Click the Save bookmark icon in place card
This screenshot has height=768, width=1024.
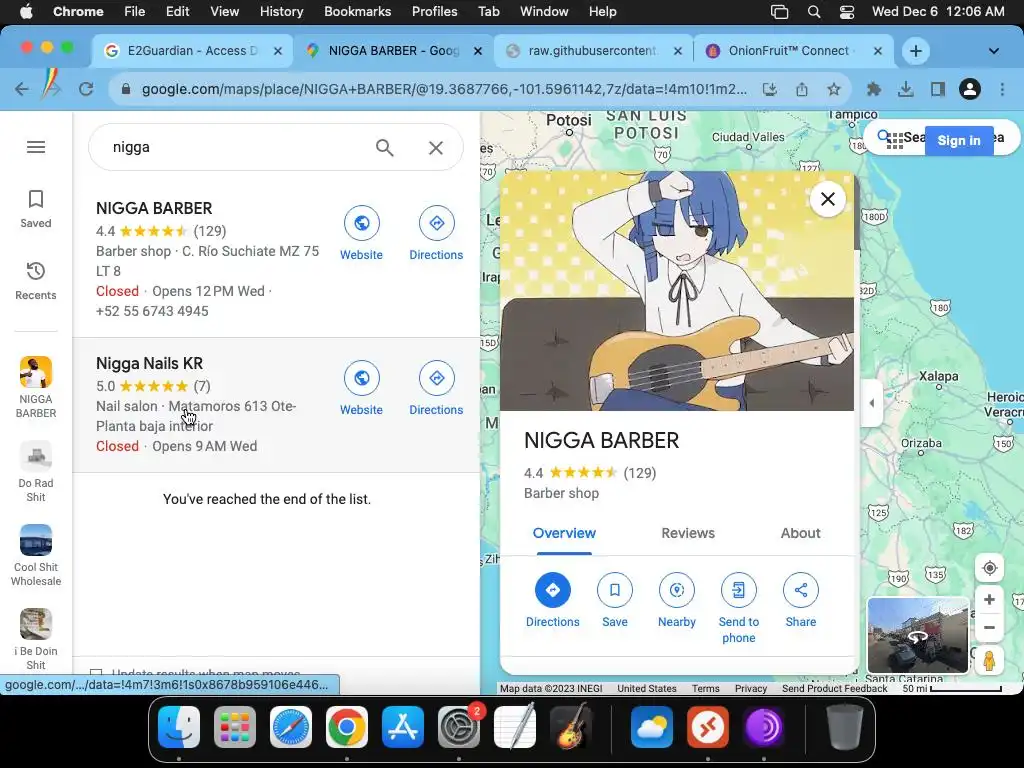[615, 590]
